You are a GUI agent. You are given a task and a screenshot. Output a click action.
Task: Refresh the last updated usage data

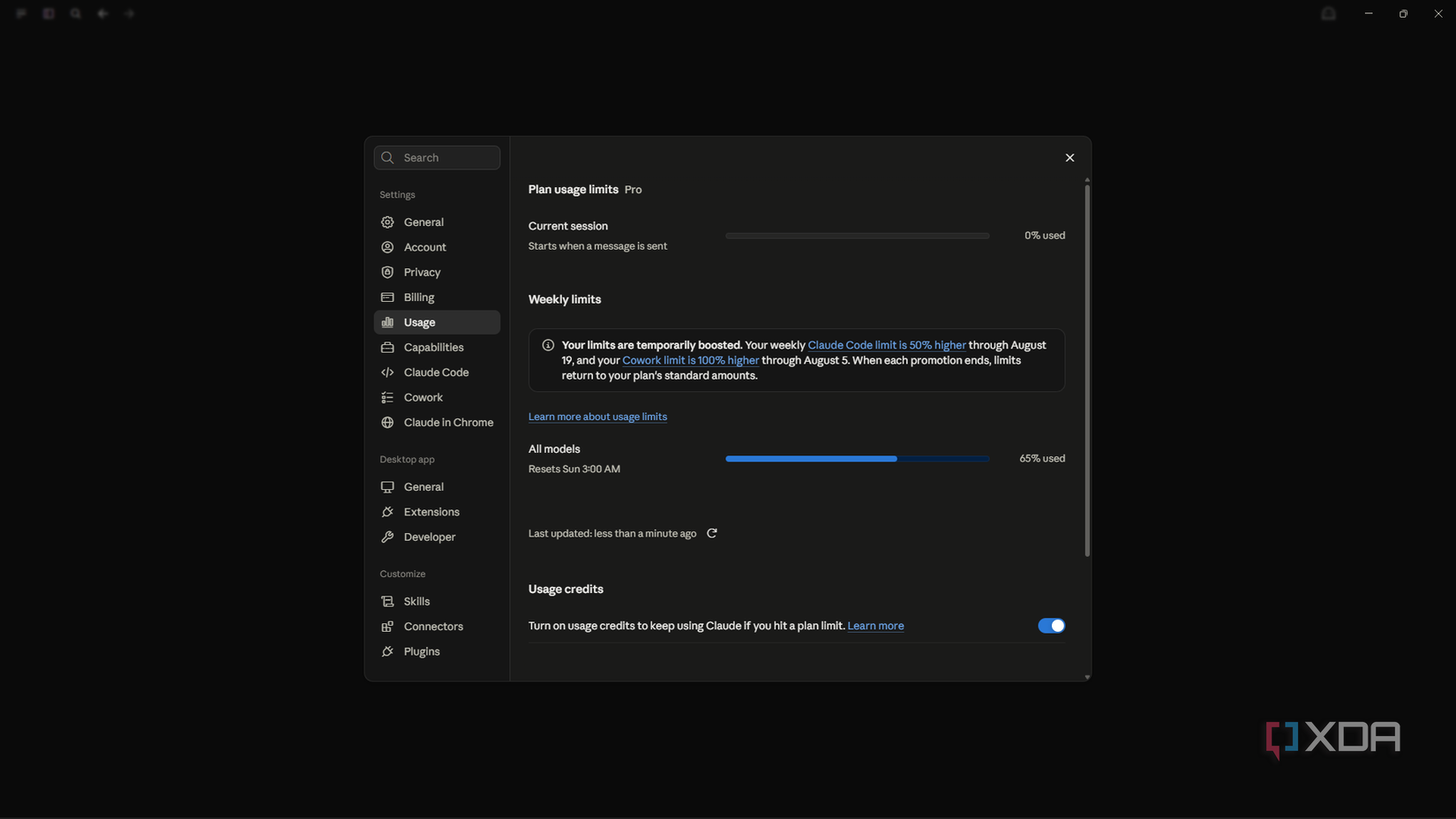click(x=712, y=533)
